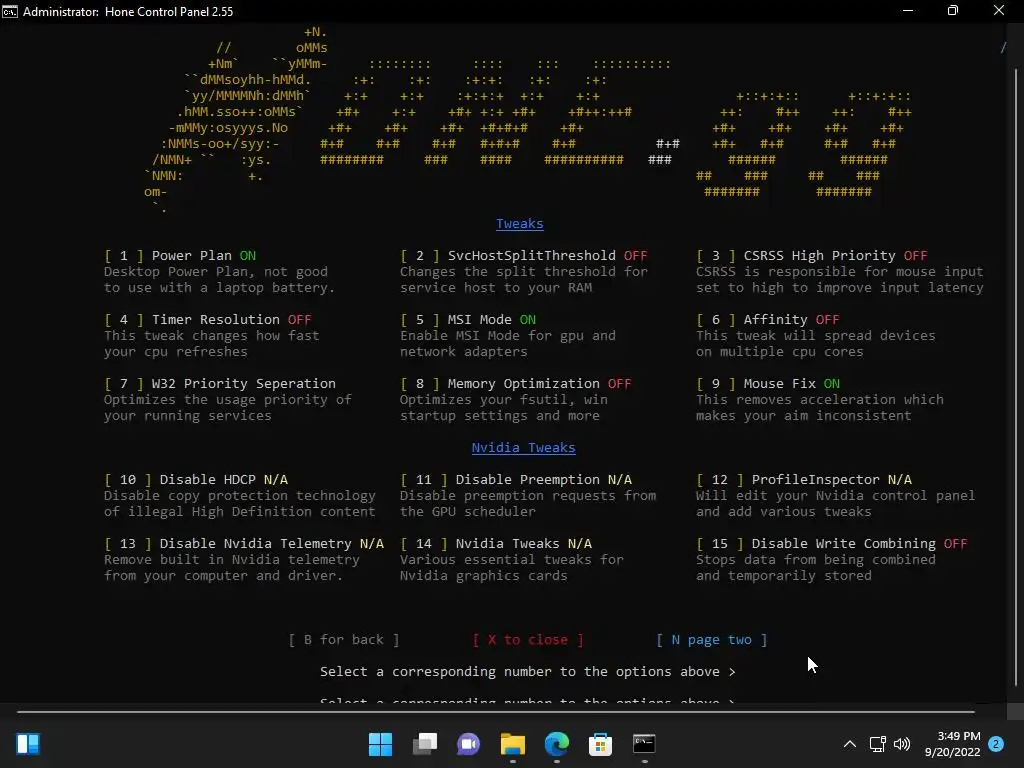1024x768 pixels.
Task: Click the Disable Write Combining OFF status
Action: [955, 543]
